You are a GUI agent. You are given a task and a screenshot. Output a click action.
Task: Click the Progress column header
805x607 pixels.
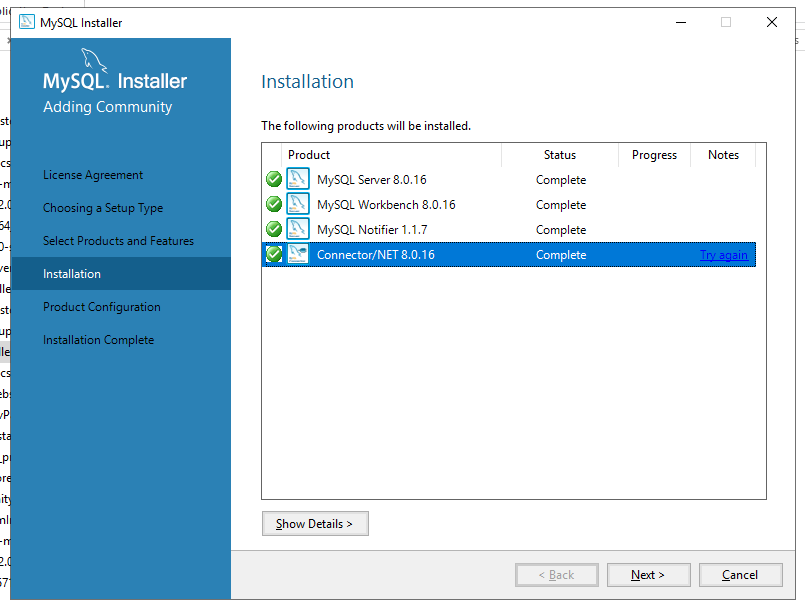(x=654, y=155)
